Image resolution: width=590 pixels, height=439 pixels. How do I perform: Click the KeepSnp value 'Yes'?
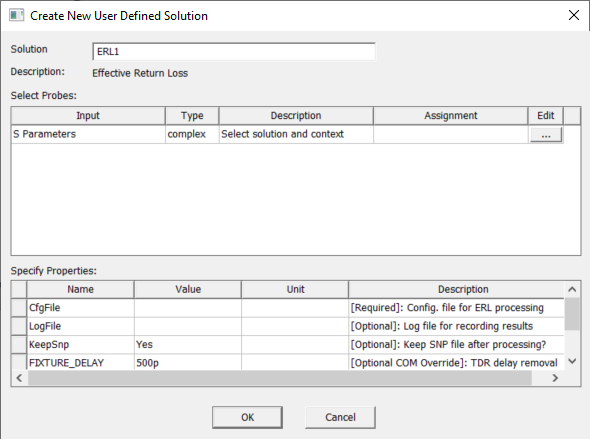(x=188, y=345)
